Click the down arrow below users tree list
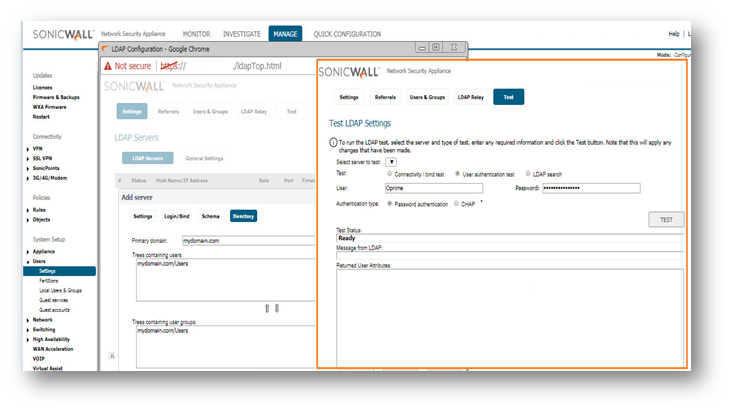 coord(279,308)
